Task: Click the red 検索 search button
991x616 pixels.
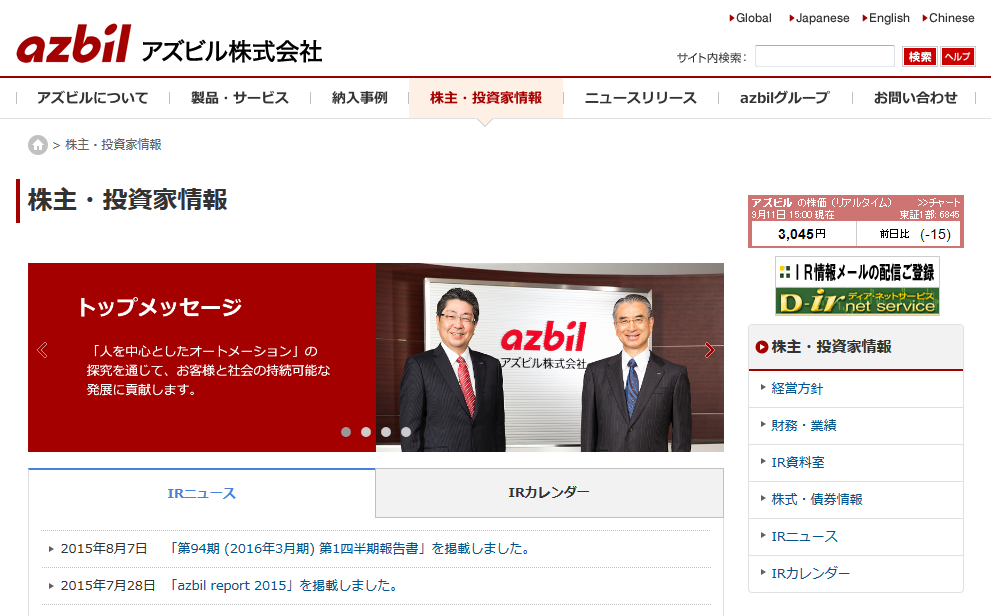Action: pos(920,57)
